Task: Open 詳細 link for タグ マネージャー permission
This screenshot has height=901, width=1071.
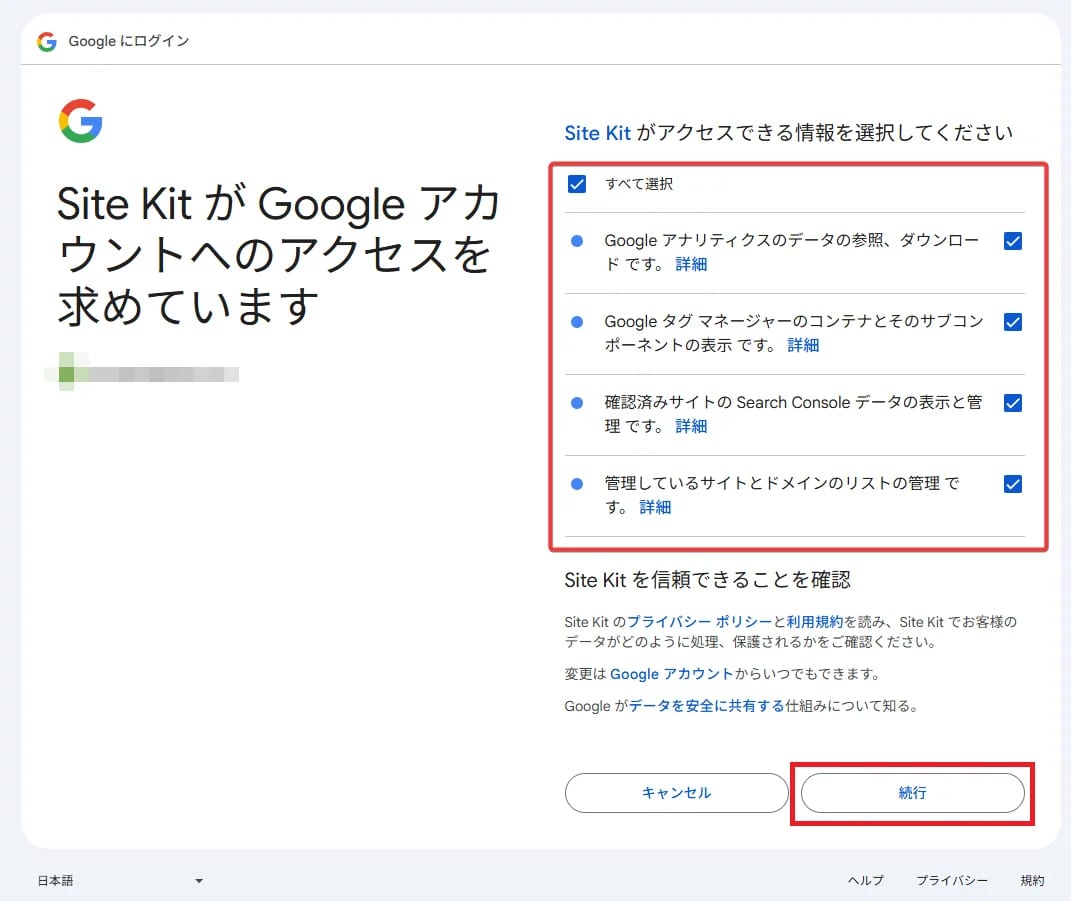Action: click(803, 345)
